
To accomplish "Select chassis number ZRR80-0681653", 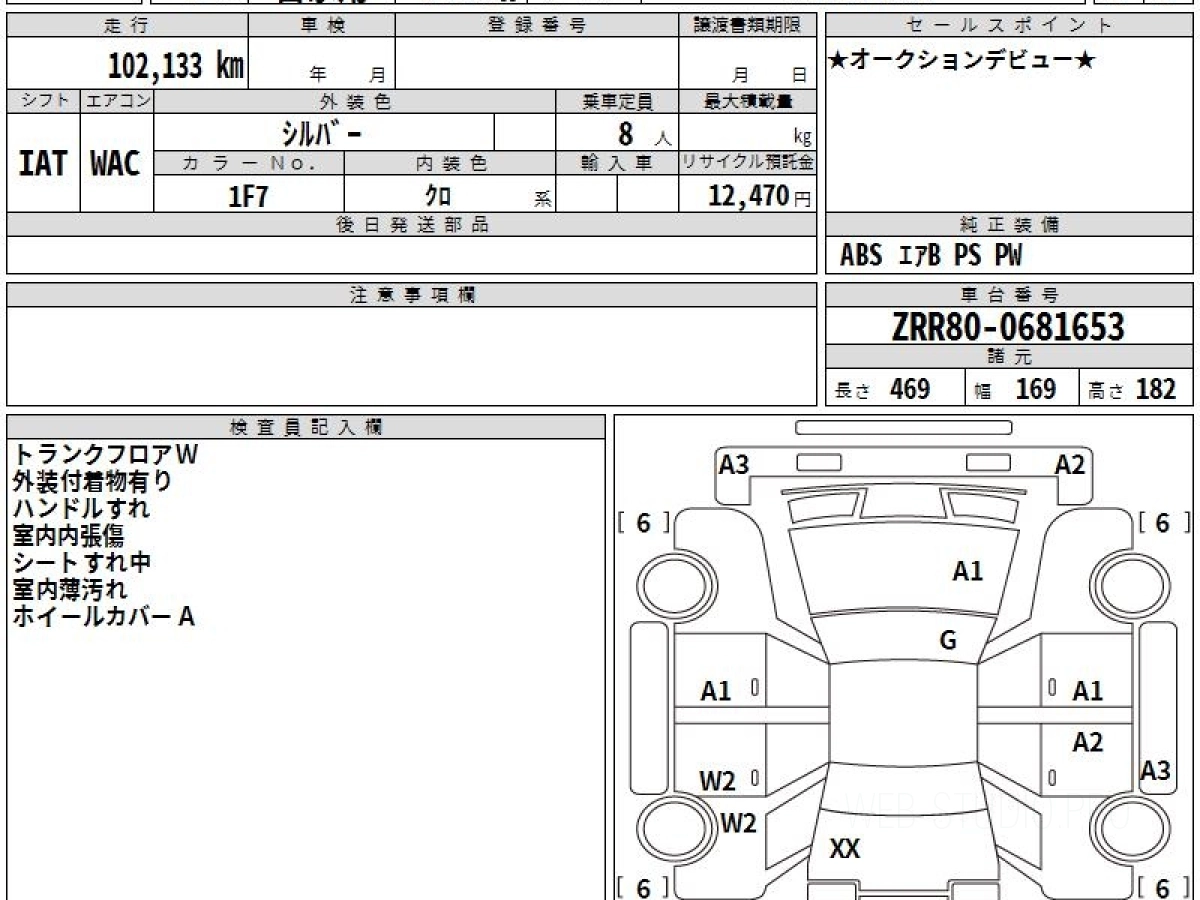I will click(1008, 327).
